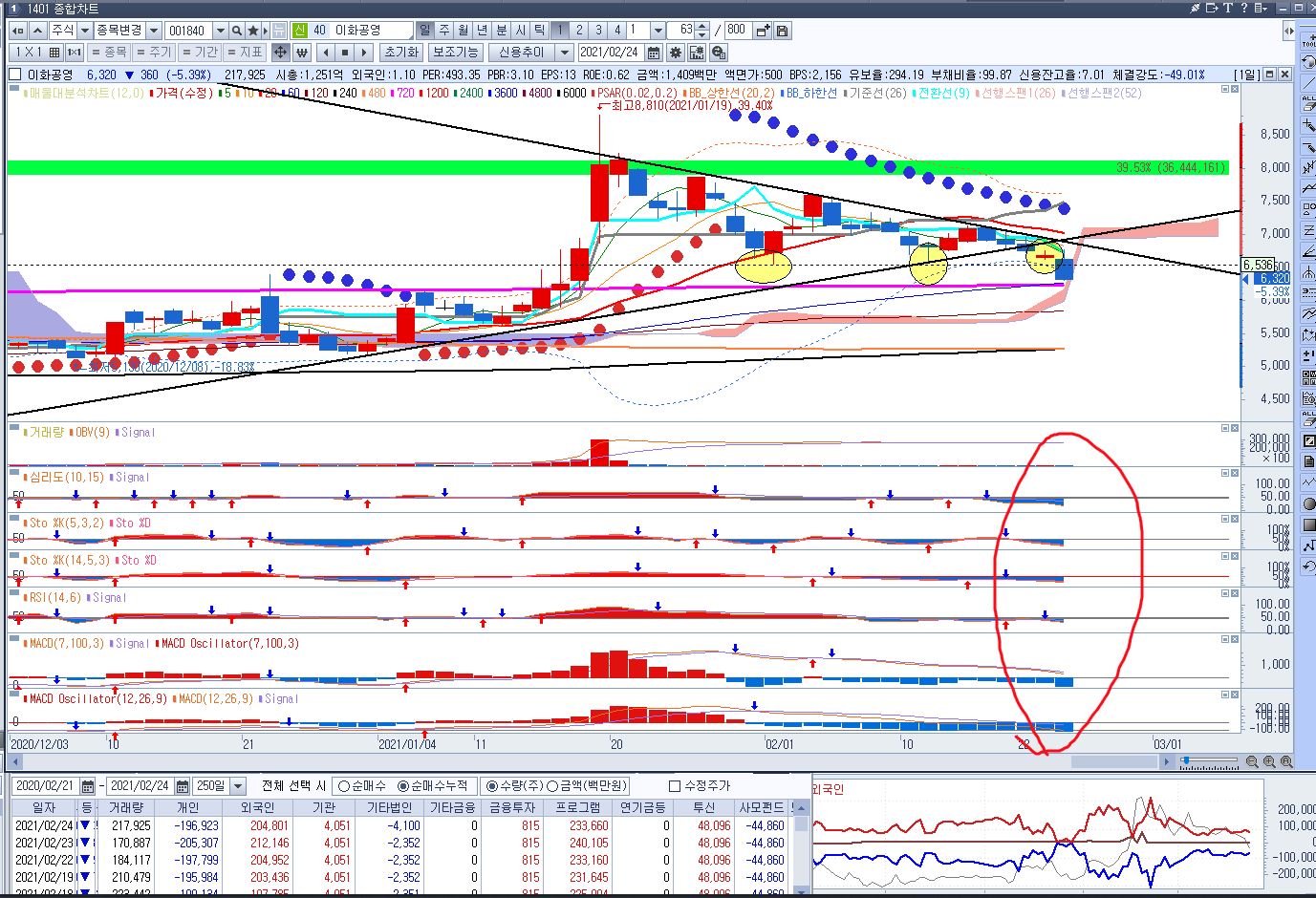This screenshot has height=898, width=1316.
Task: Expand the stock code 001840 dropdown
Action: [x=221, y=31]
